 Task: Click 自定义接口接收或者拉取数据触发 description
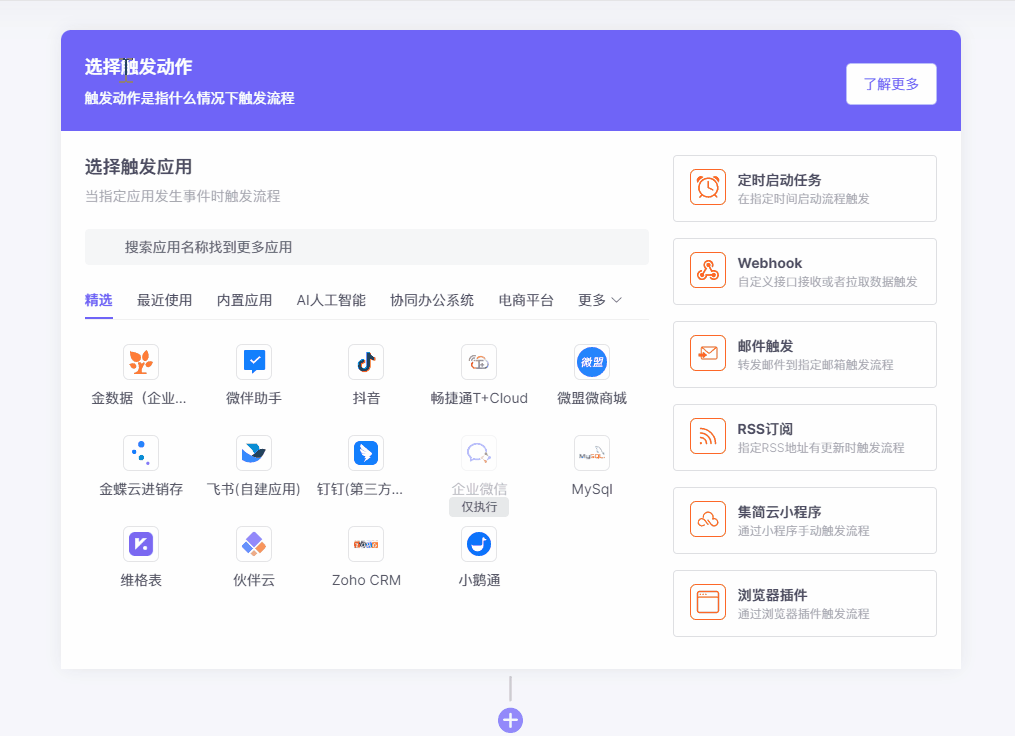[x=827, y=282]
